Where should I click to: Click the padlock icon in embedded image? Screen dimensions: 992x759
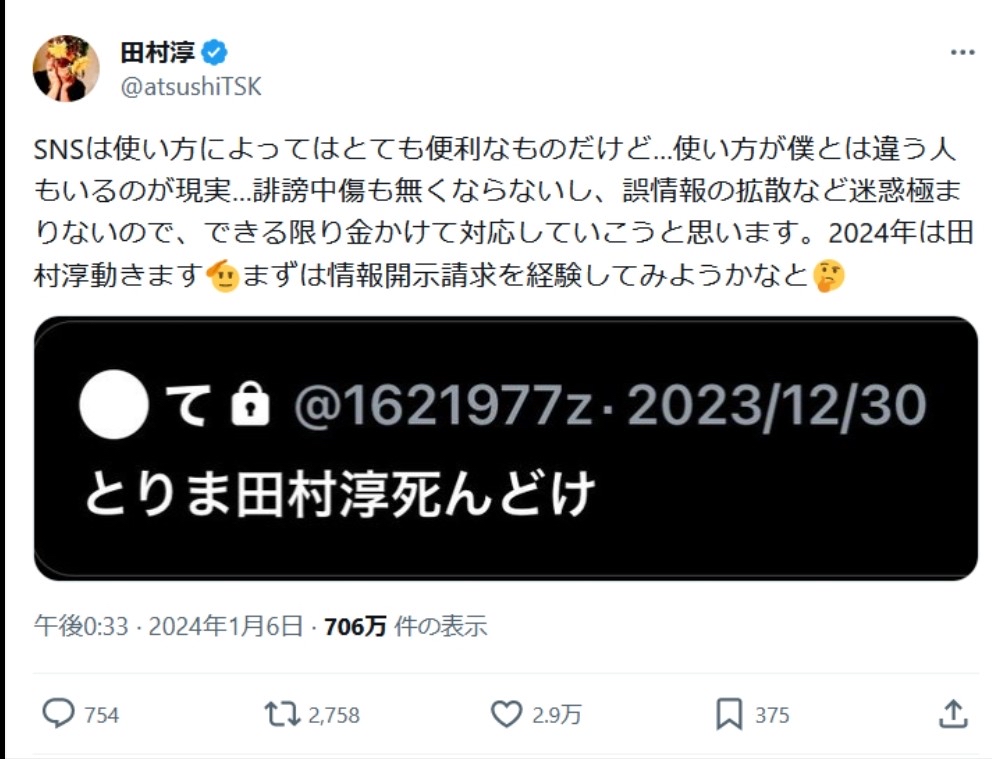[251, 404]
